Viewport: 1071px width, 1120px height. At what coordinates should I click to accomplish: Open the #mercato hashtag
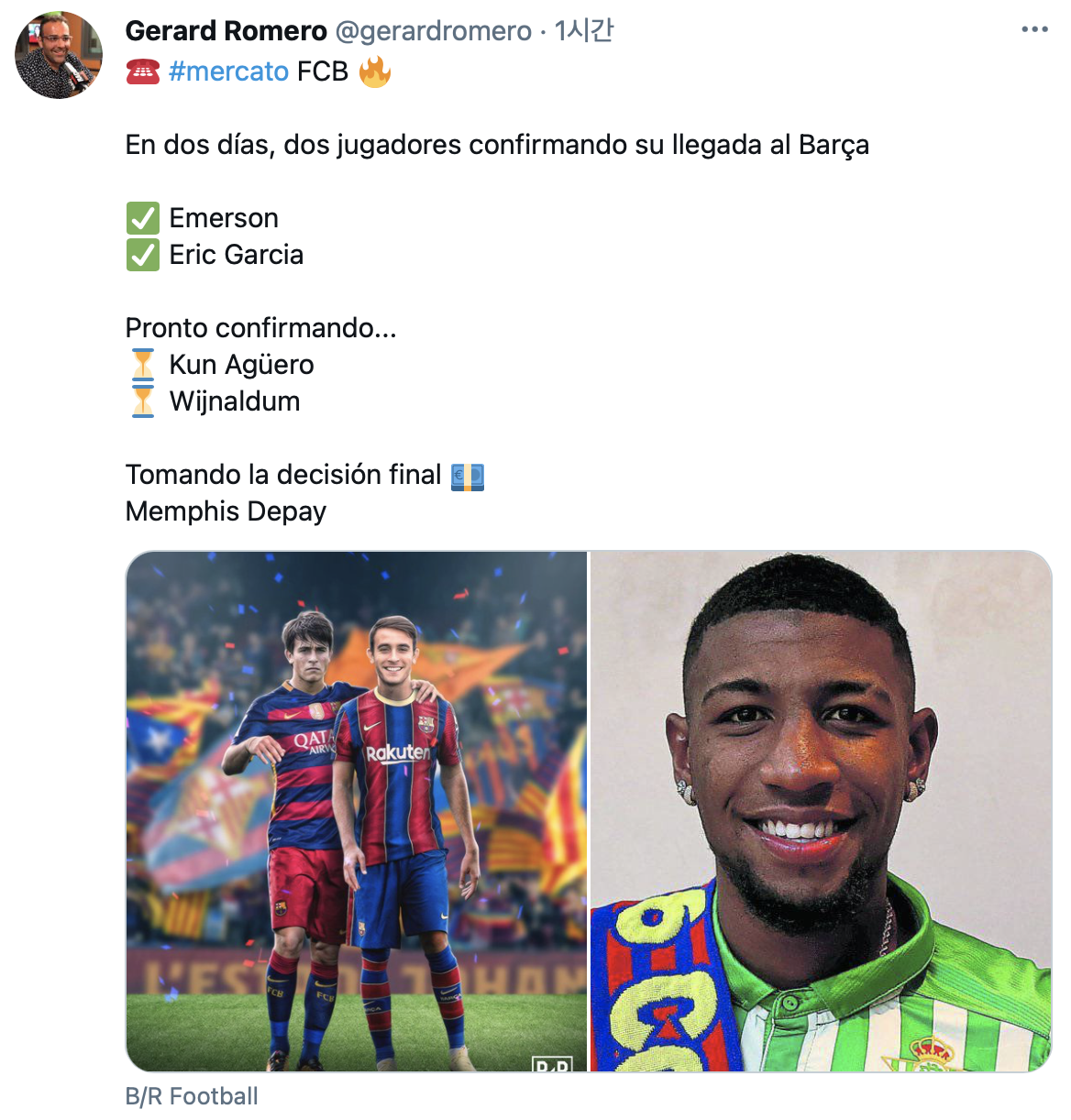[x=228, y=71]
